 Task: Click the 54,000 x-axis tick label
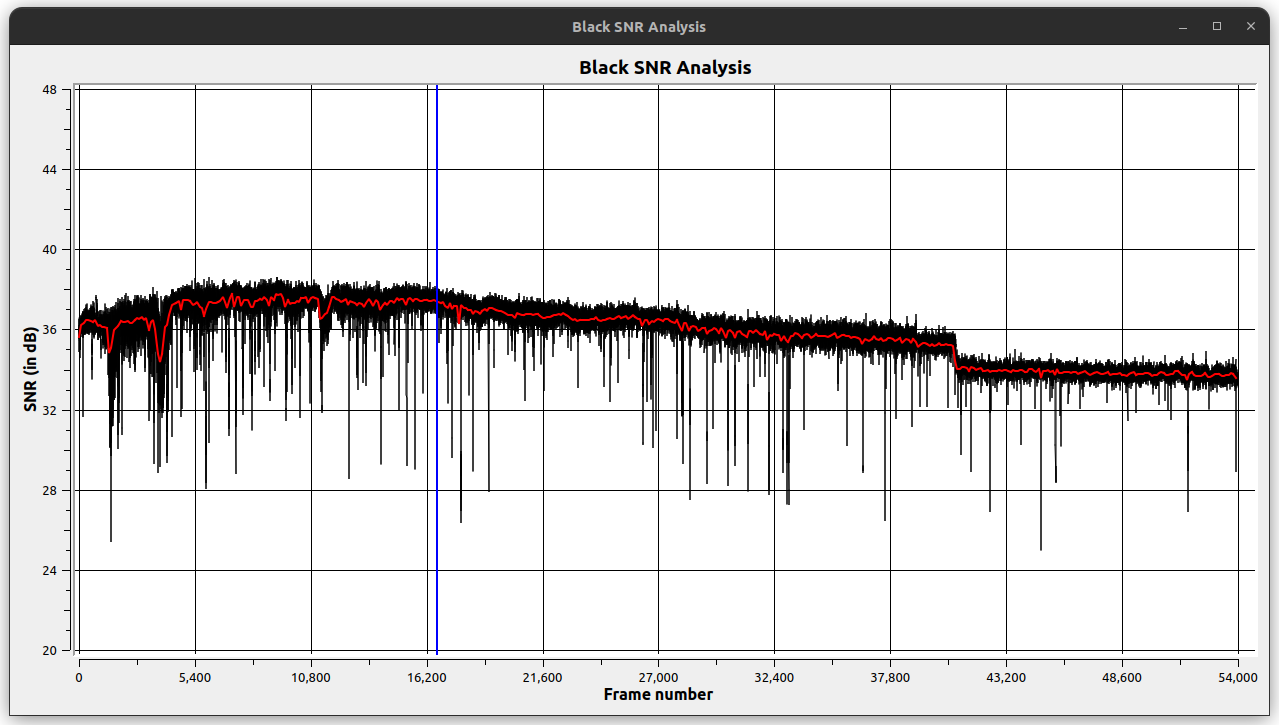[x=1238, y=677]
